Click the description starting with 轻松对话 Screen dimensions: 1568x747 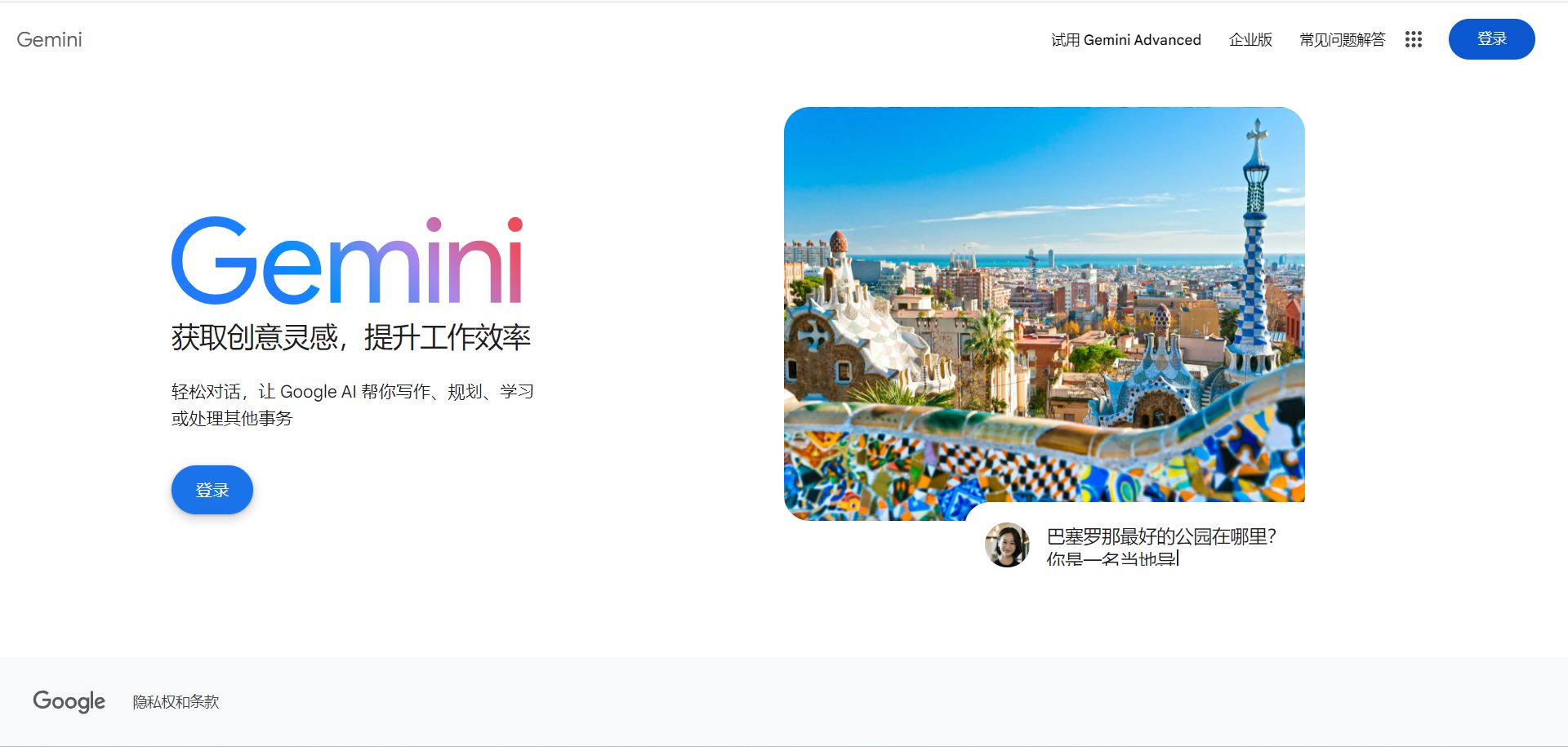(352, 405)
